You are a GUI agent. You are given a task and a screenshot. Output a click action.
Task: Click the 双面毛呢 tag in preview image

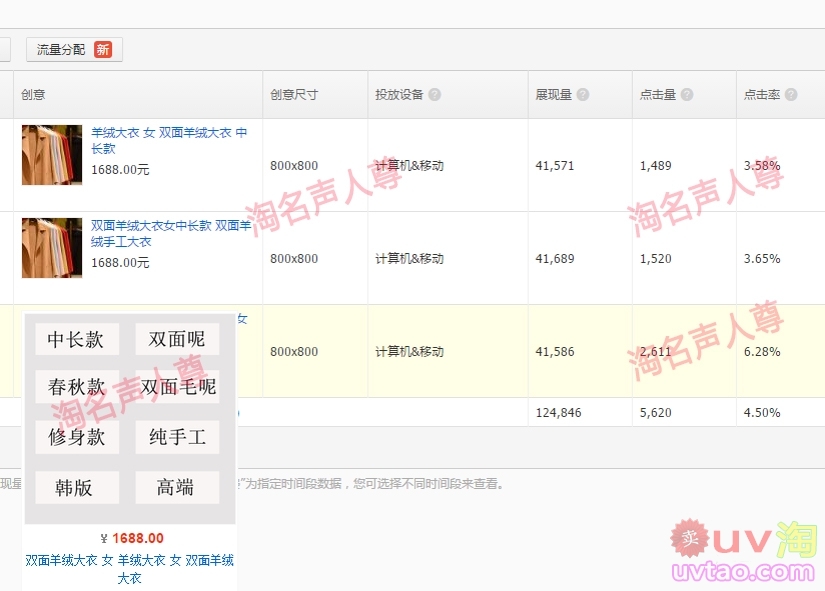click(178, 387)
